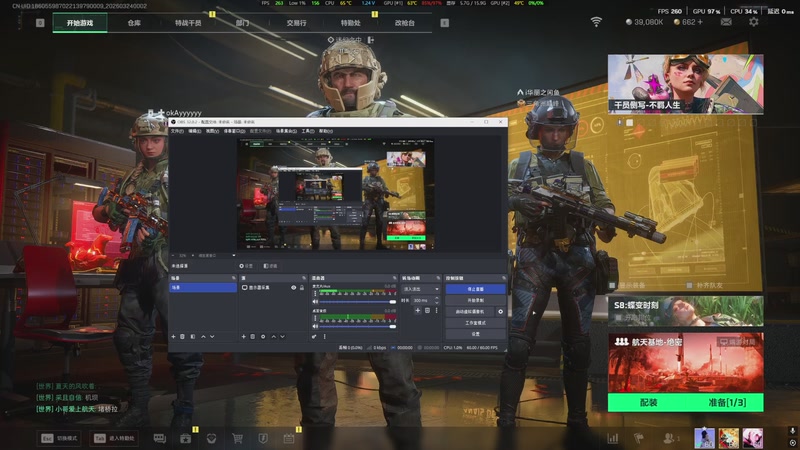Toggle lock on 显示器采集 source
This screenshot has height=450, width=800.
(302, 288)
